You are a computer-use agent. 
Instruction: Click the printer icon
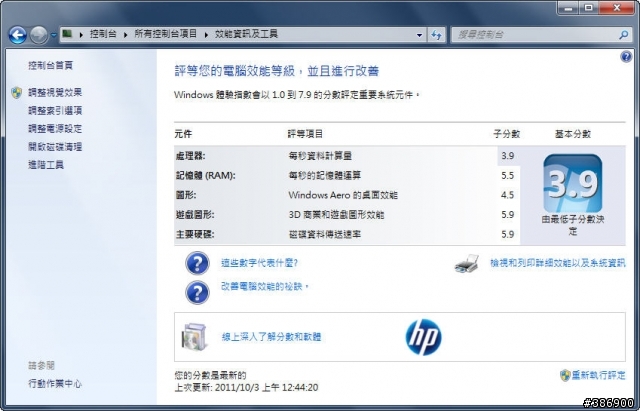[x=467, y=264]
